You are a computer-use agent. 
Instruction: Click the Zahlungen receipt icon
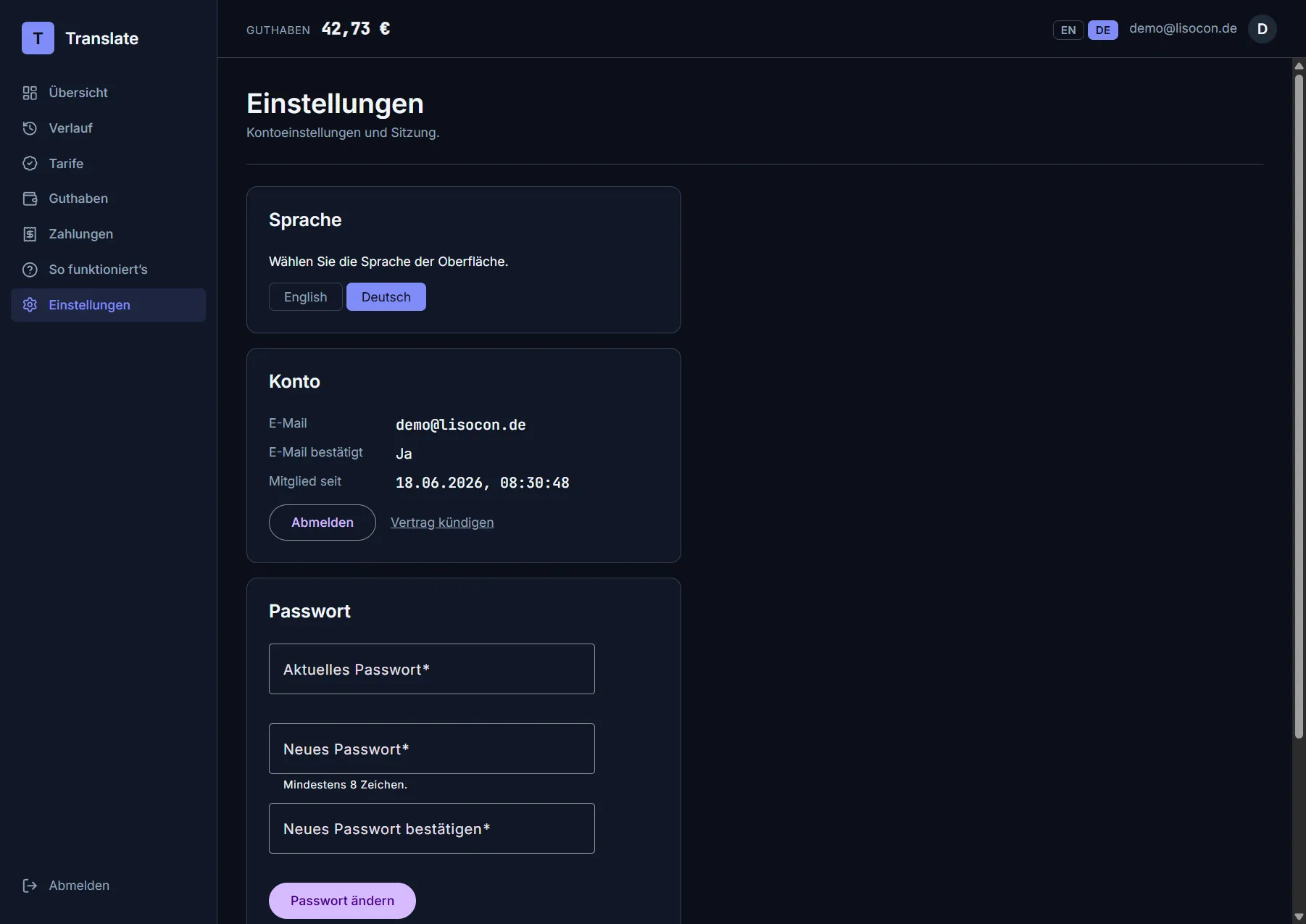(x=30, y=234)
